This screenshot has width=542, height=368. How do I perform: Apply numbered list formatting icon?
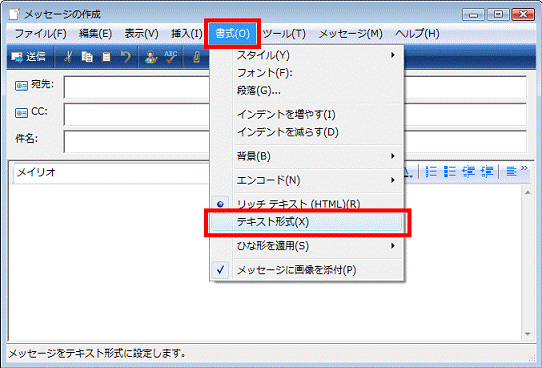click(x=431, y=171)
